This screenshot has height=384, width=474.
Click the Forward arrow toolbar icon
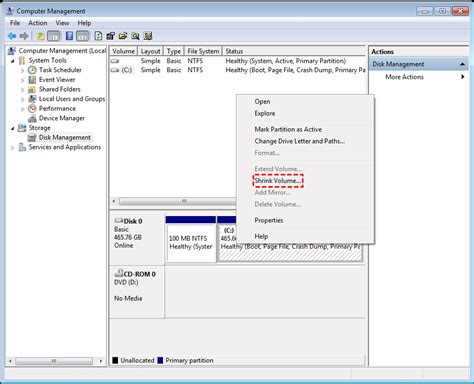(x=24, y=36)
